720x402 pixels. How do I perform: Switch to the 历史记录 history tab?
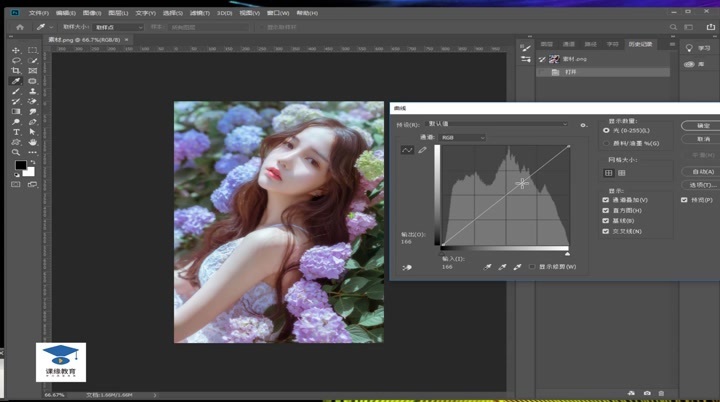tap(638, 44)
